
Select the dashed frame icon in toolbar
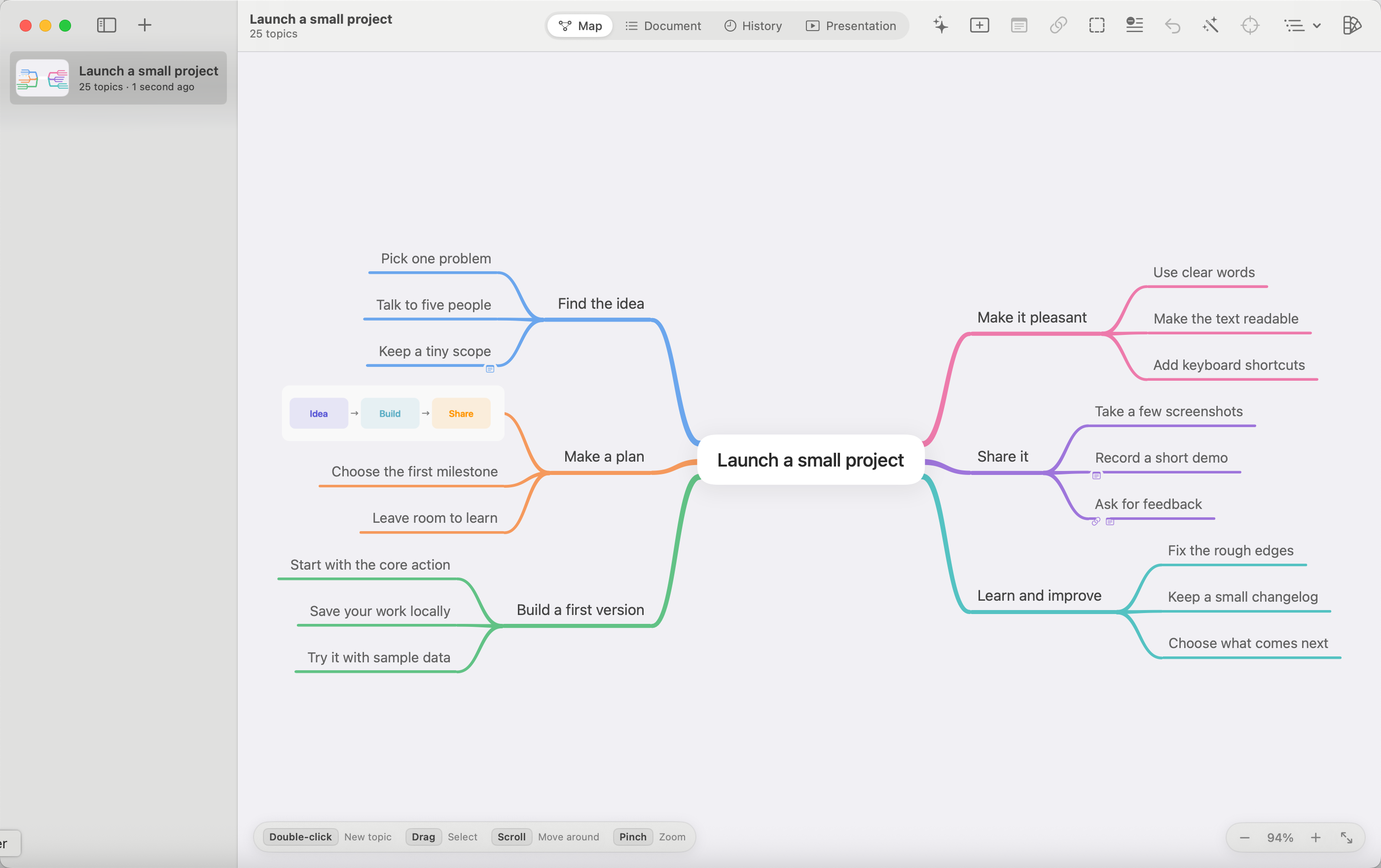(x=1096, y=25)
